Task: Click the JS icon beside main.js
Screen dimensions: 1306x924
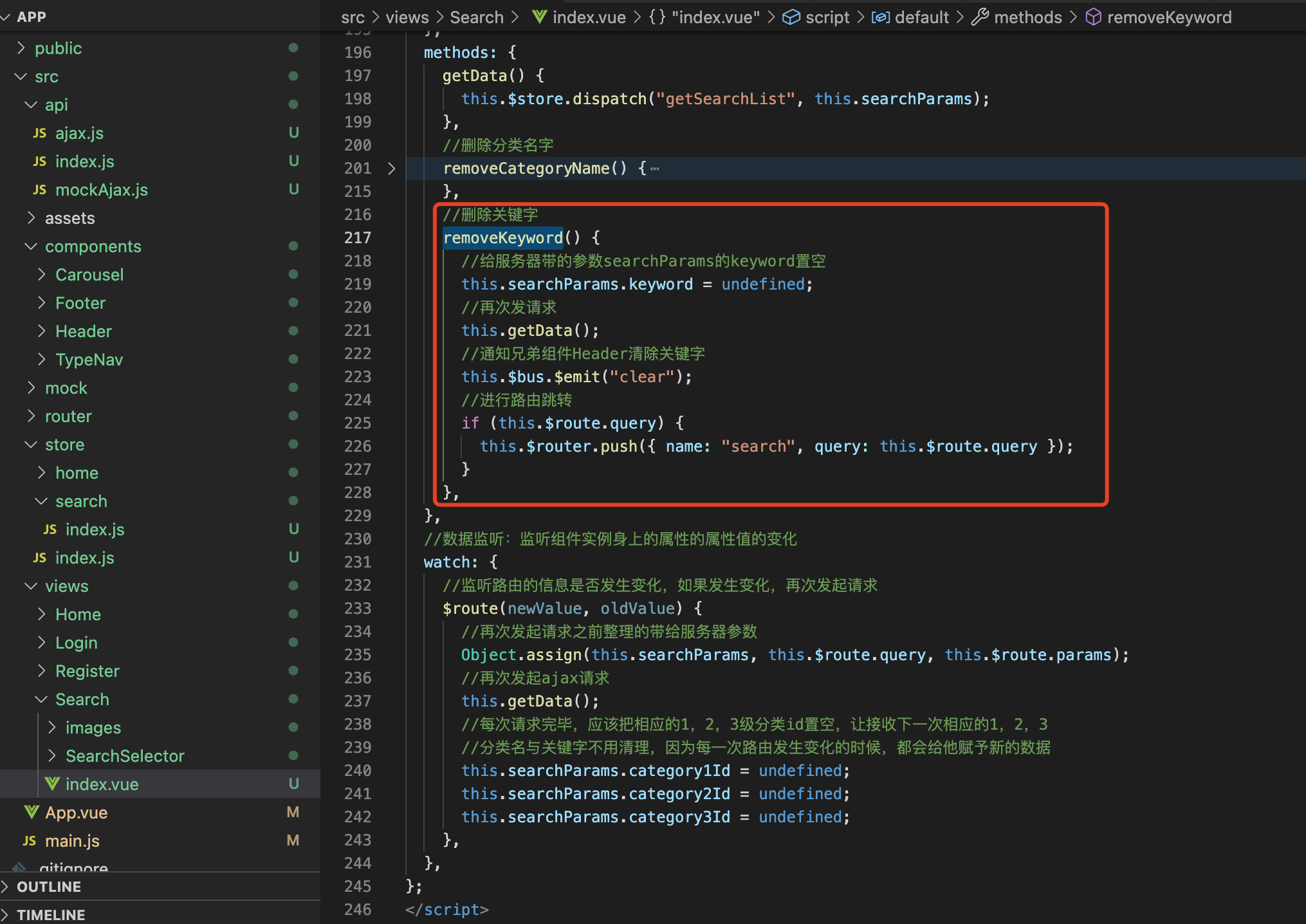Action: coord(30,840)
